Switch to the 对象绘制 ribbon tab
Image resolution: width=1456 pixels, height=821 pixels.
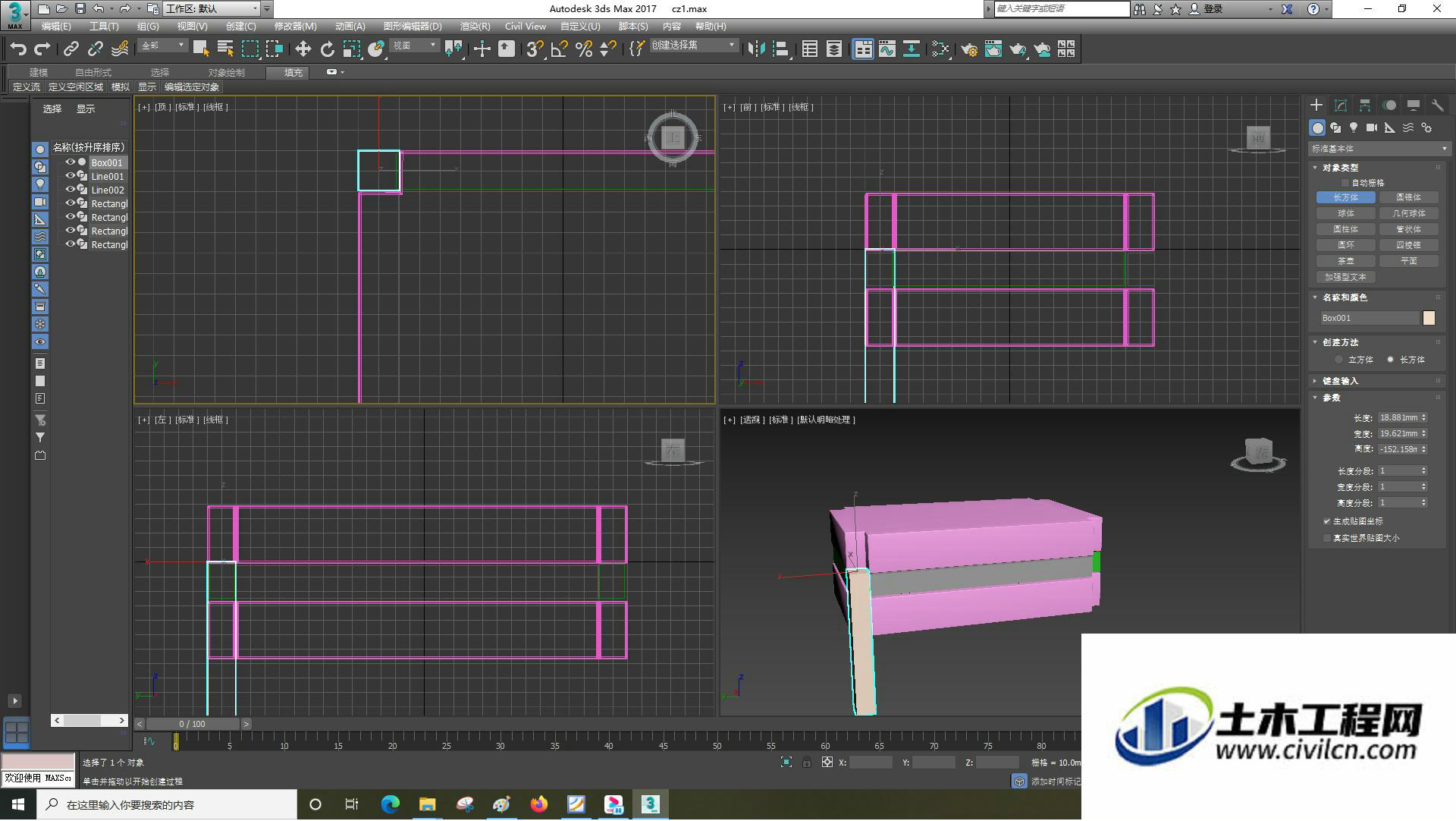227,72
